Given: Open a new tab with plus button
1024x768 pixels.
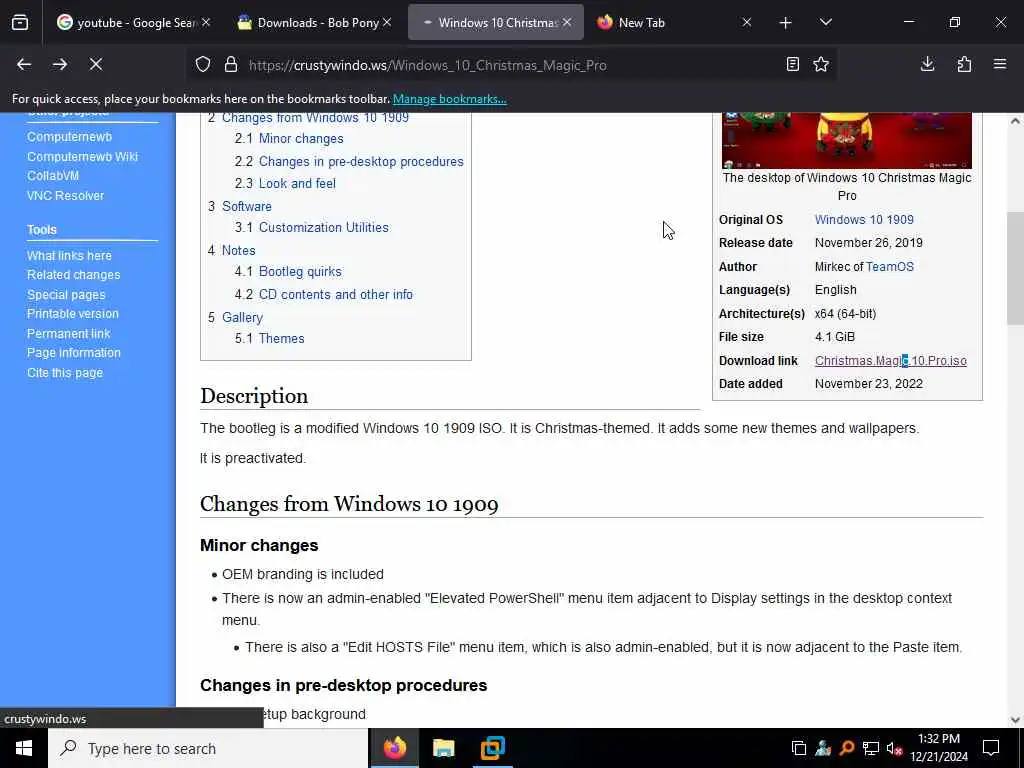Looking at the screenshot, I should 786,23.
